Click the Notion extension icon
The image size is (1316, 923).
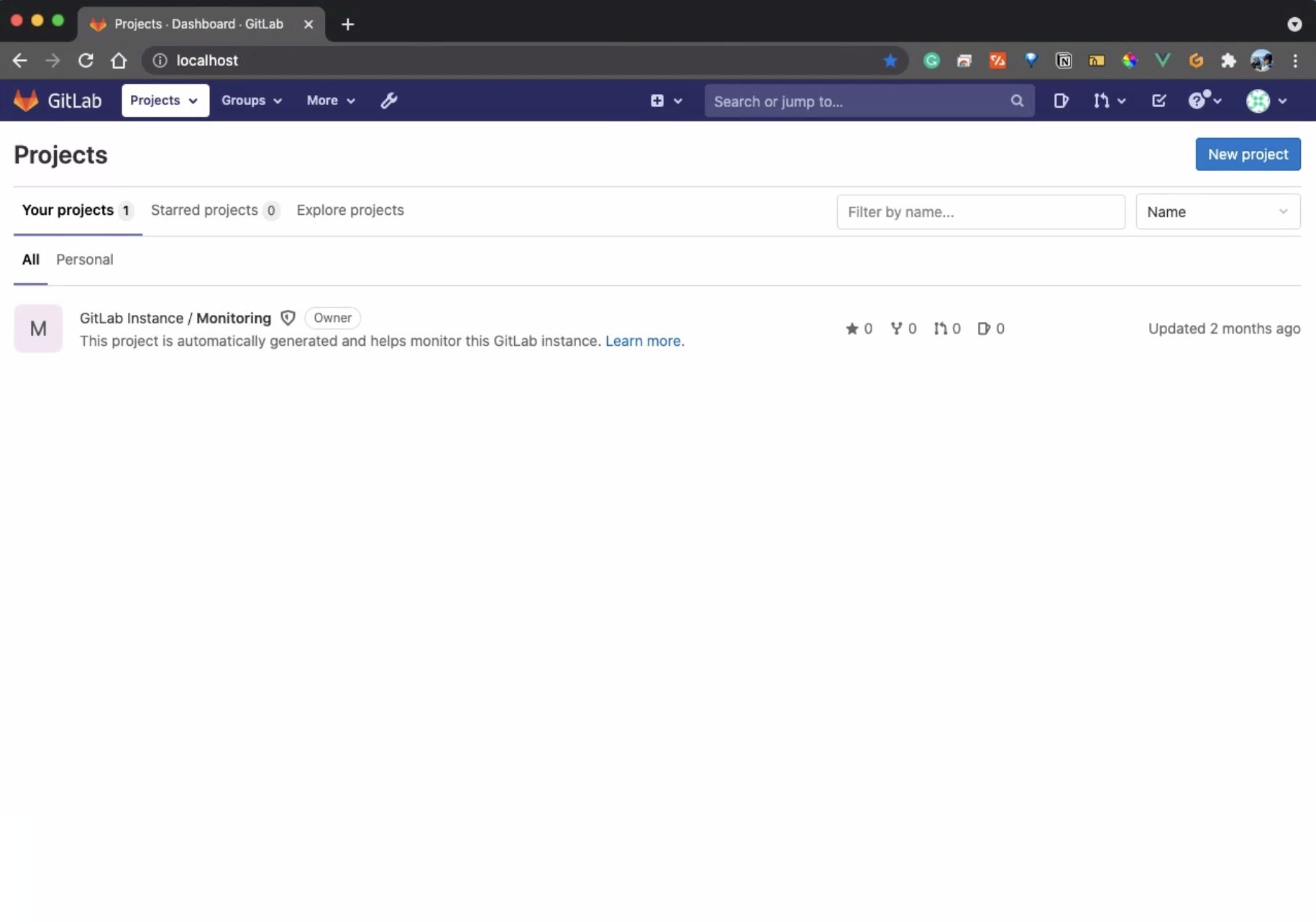click(1064, 60)
